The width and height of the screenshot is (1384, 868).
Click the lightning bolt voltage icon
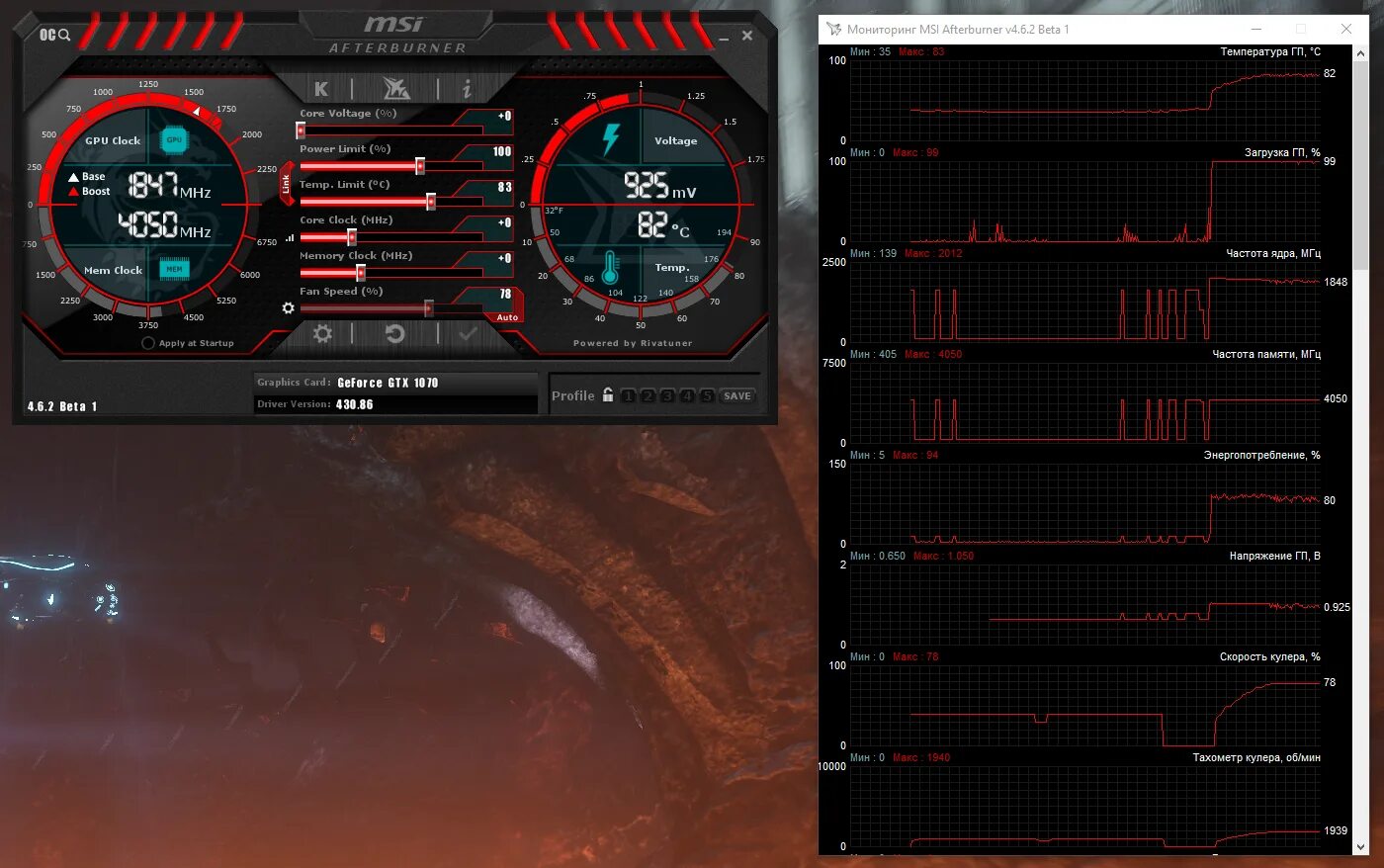[611, 139]
